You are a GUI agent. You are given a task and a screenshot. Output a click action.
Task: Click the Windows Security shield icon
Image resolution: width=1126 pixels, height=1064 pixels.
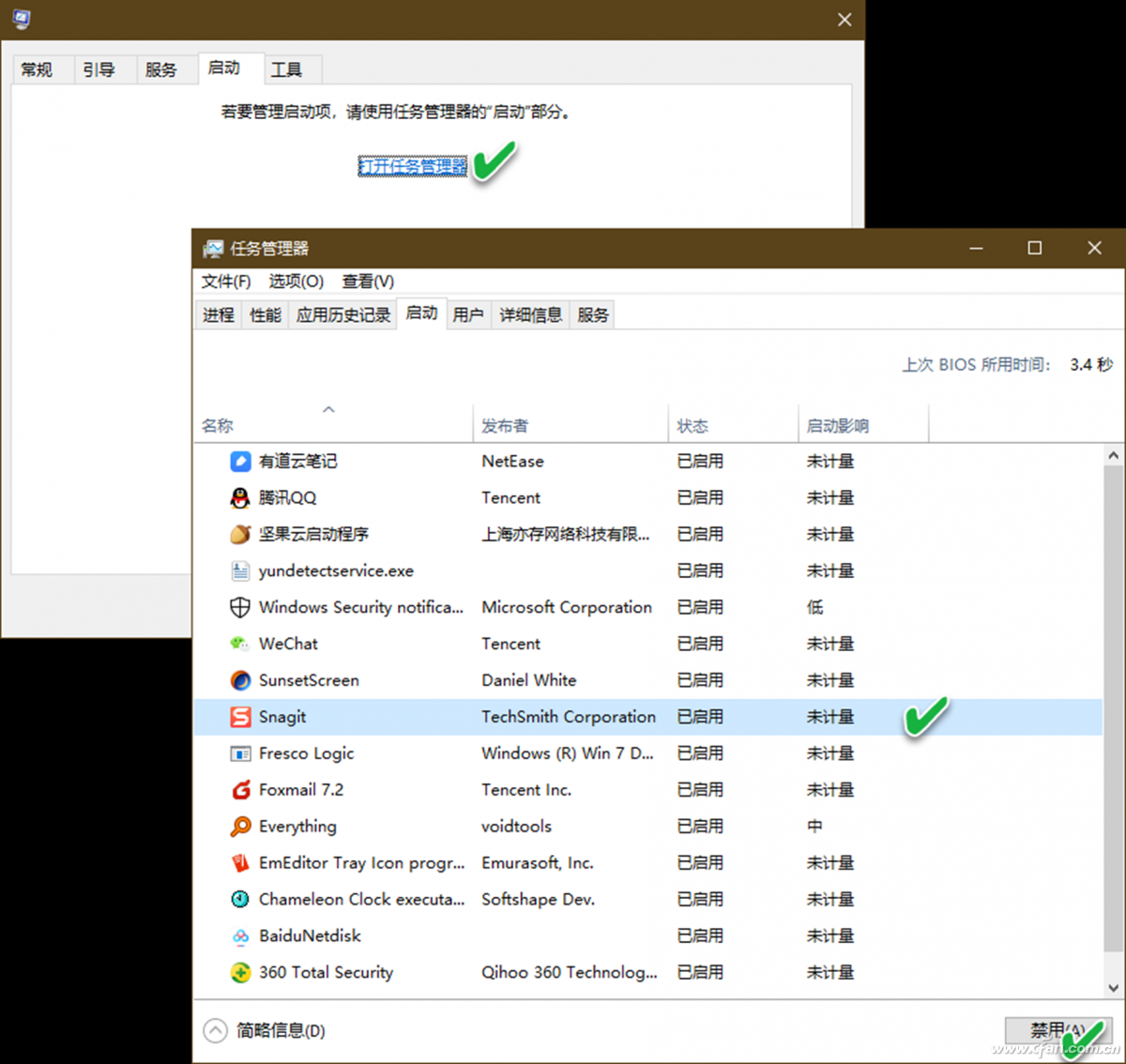240,607
